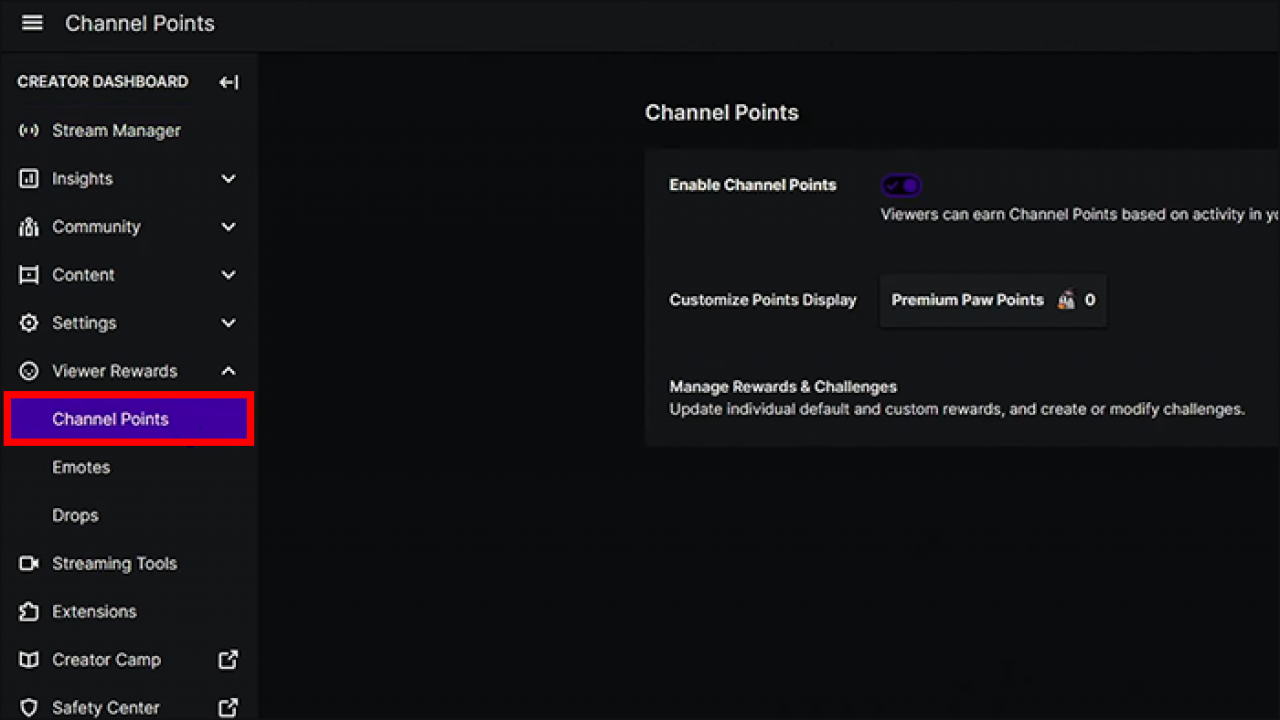Image resolution: width=1280 pixels, height=720 pixels.
Task: Select Drops under Viewer Rewards
Action: coord(75,515)
